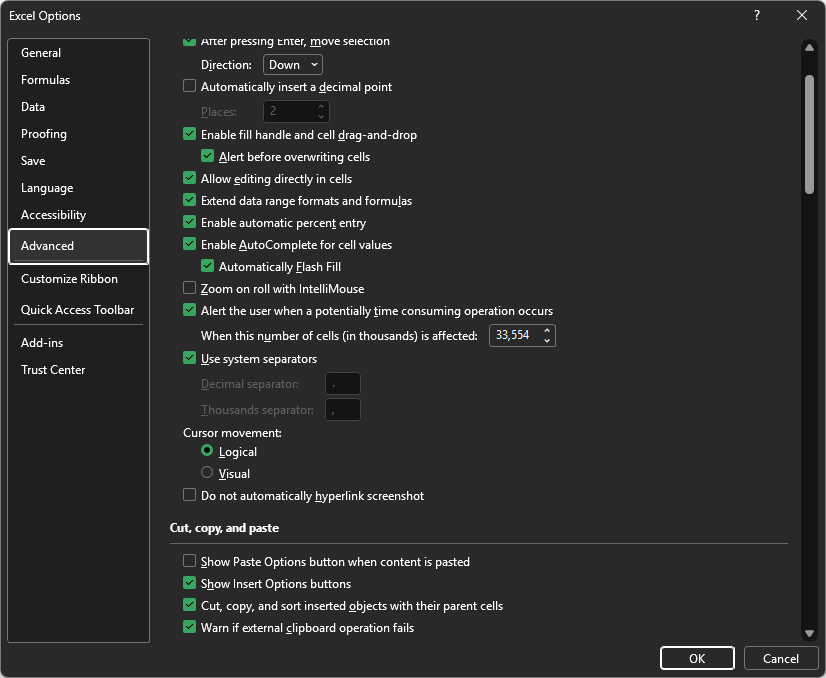Screen dimensions: 826x678
Task: Switch to the Formulas category
Action: (x=78, y=80)
